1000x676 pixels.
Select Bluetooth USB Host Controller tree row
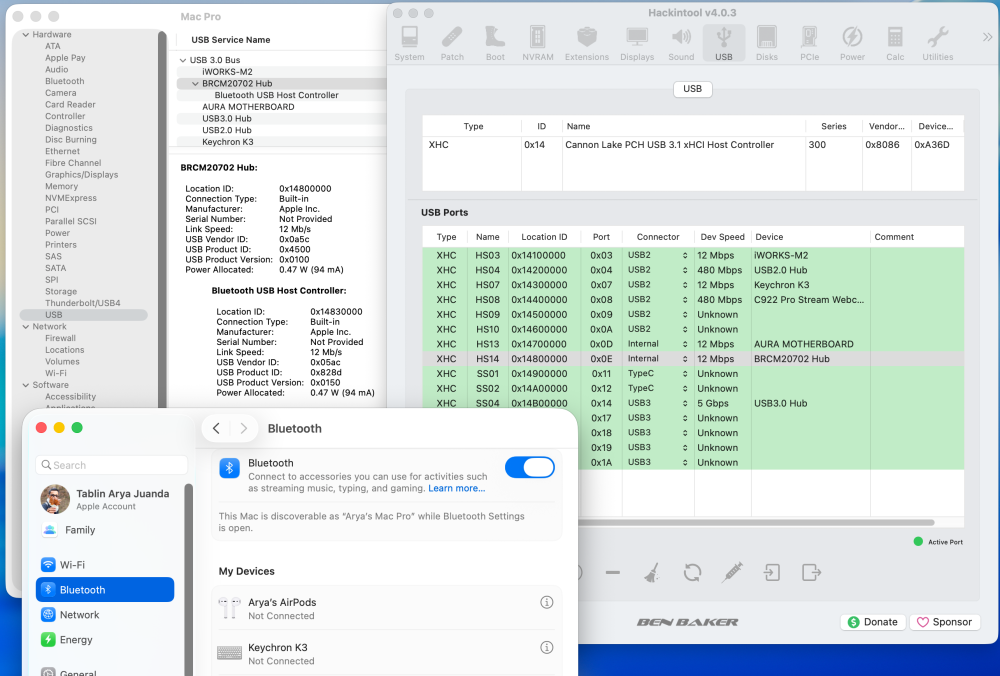click(x=276, y=95)
